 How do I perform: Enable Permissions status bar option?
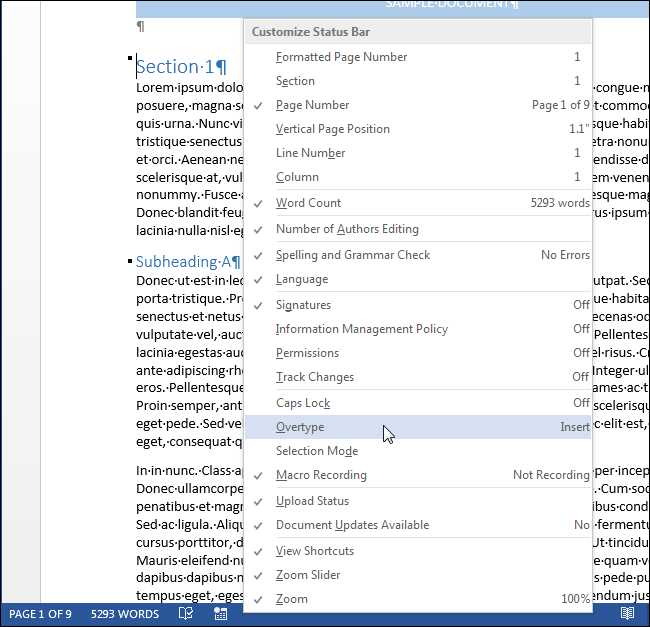click(418, 353)
